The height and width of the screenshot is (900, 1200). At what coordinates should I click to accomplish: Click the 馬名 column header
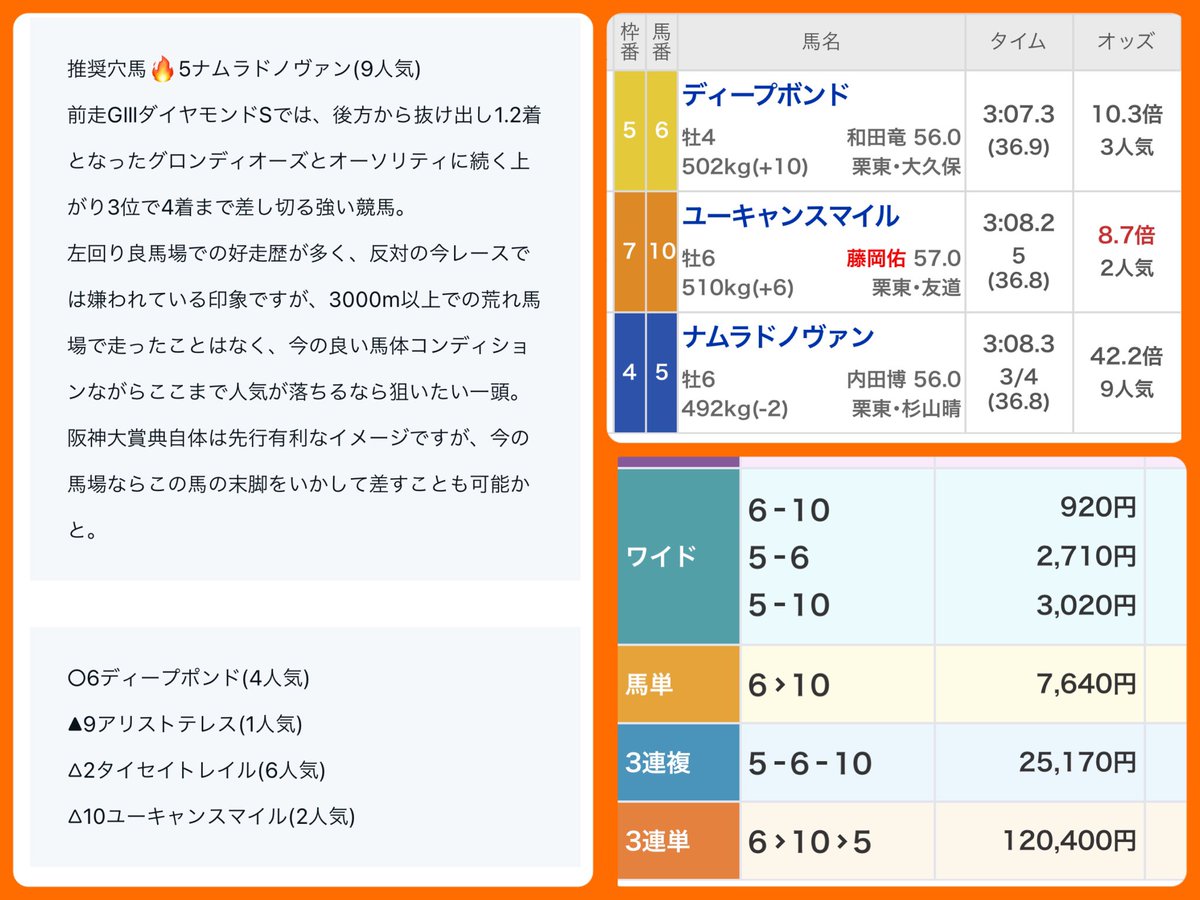(x=821, y=42)
